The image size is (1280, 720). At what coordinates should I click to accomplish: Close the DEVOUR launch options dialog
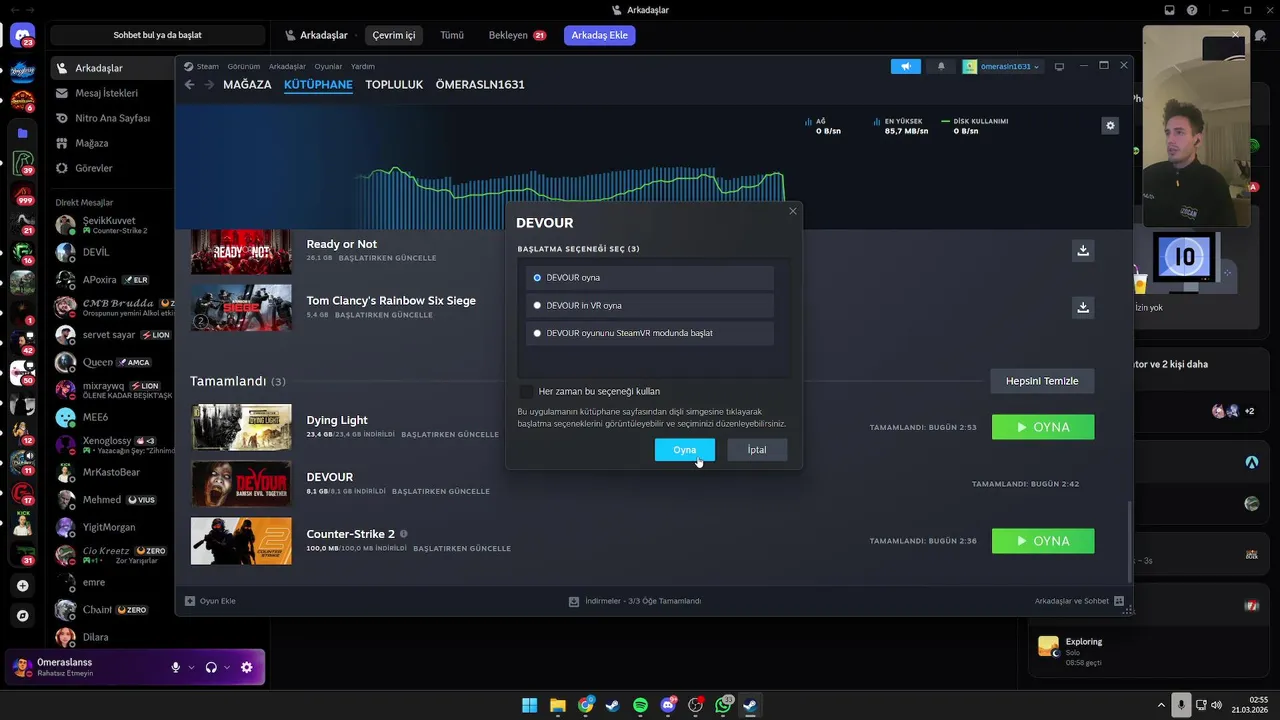pyautogui.click(x=793, y=211)
